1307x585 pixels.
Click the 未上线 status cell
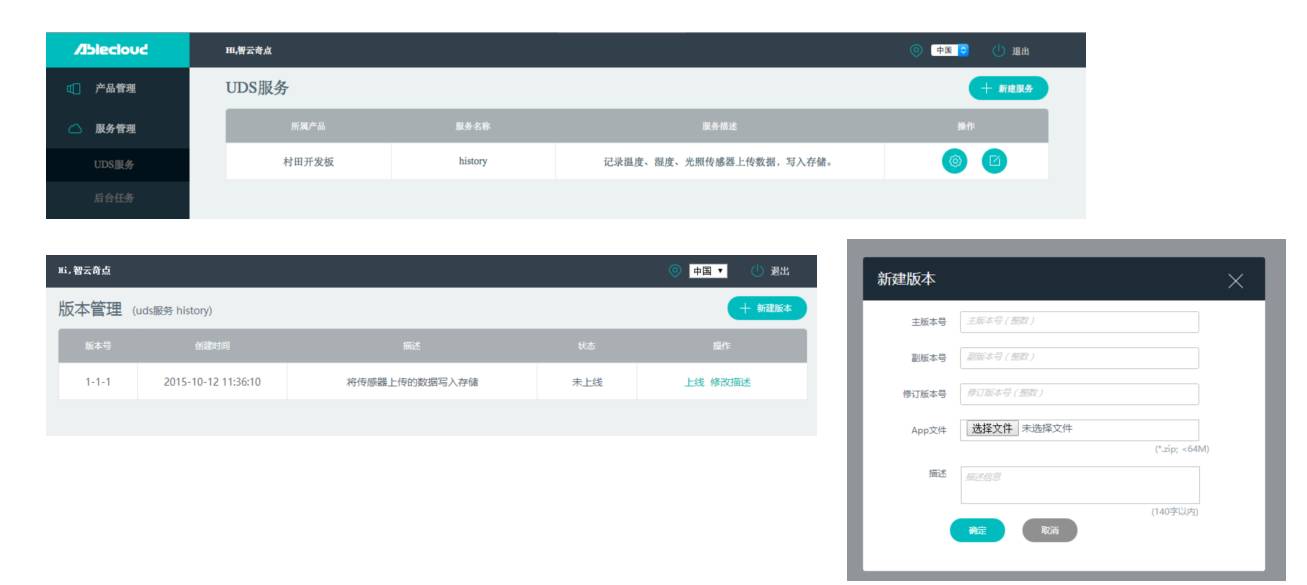coord(587,382)
